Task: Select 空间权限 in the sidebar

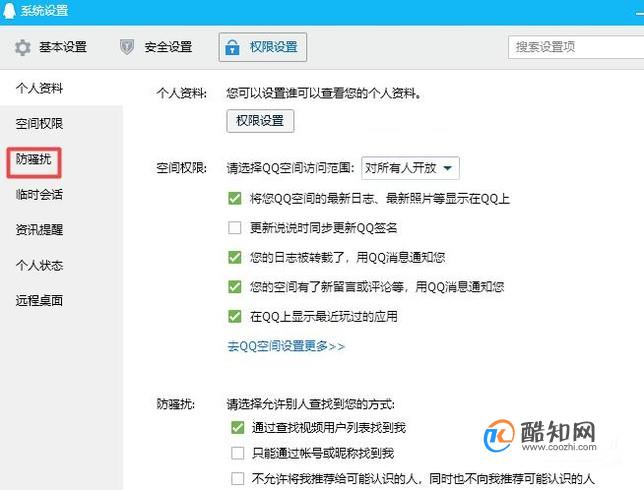Action: click(39, 124)
